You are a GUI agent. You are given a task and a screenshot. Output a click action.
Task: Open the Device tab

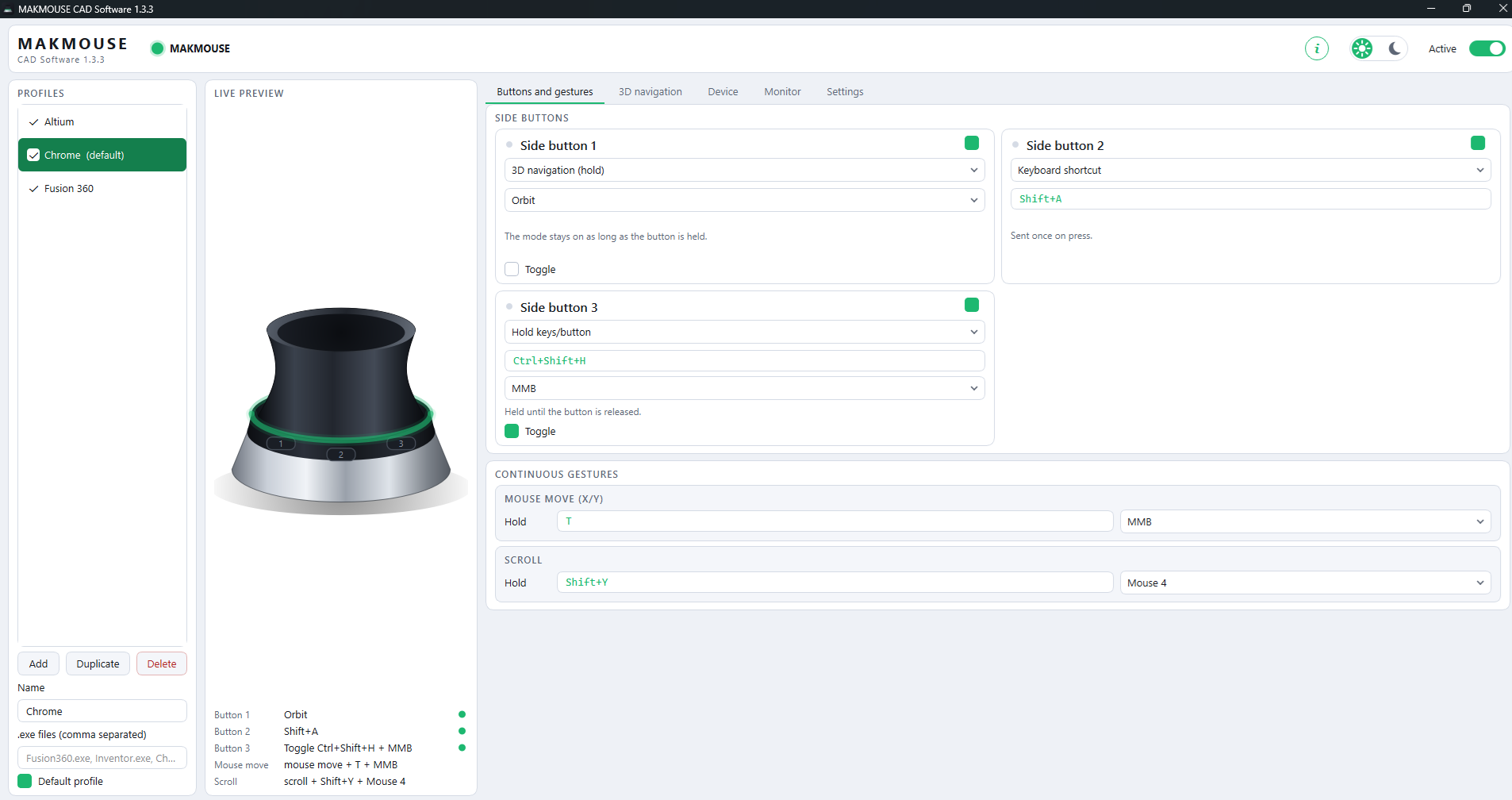pyautogui.click(x=723, y=92)
